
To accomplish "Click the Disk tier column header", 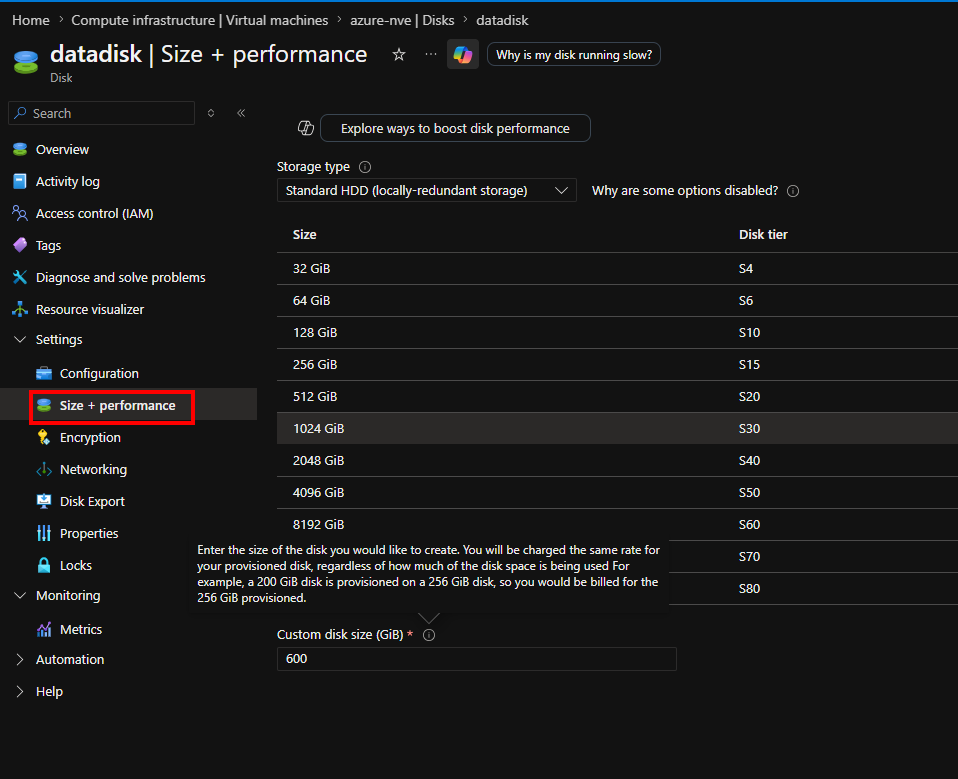I will click(x=763, y=235).
